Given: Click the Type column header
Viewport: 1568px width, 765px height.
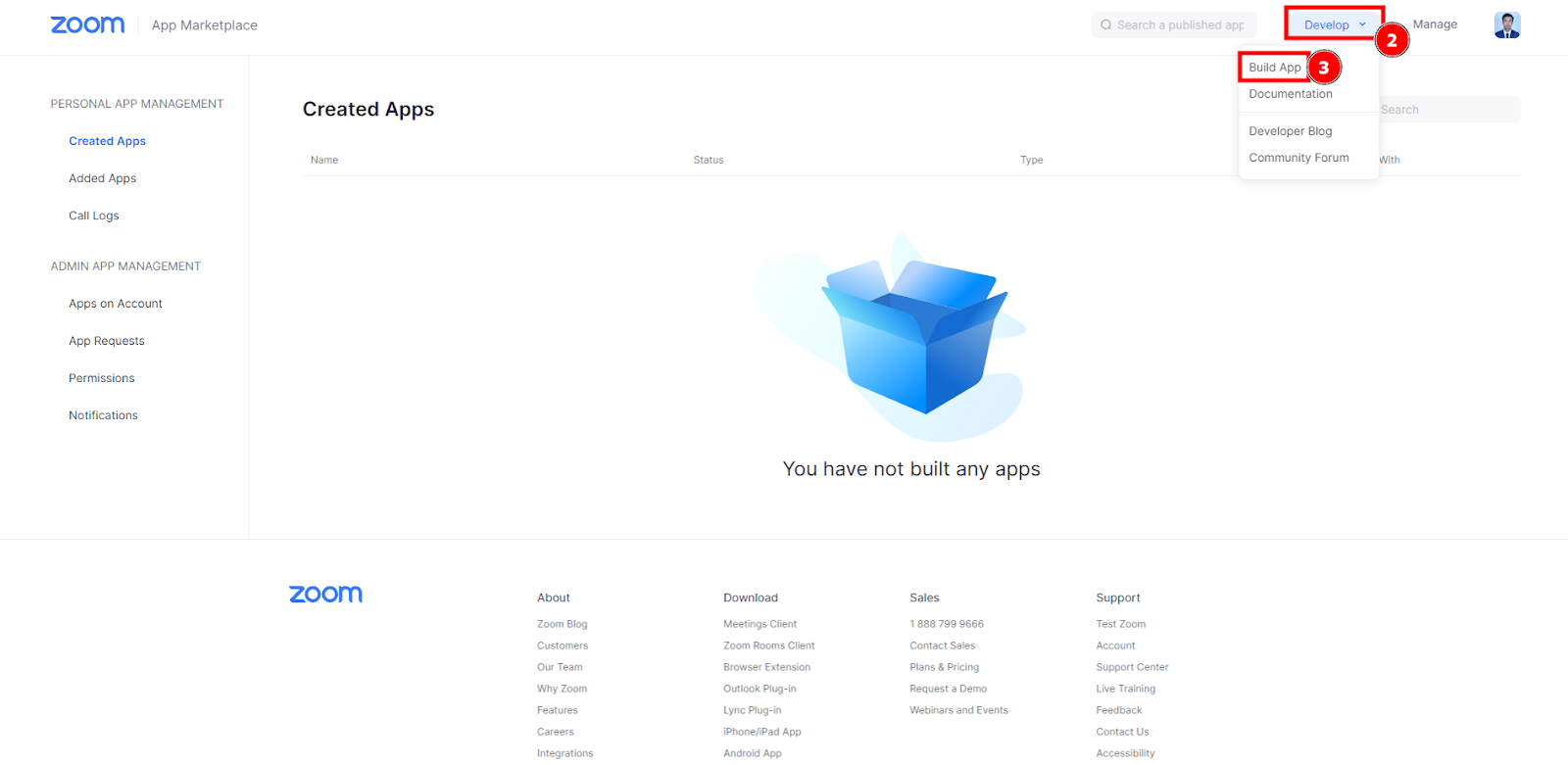Looking at the screenshot, I should (x=1031, y=160).
